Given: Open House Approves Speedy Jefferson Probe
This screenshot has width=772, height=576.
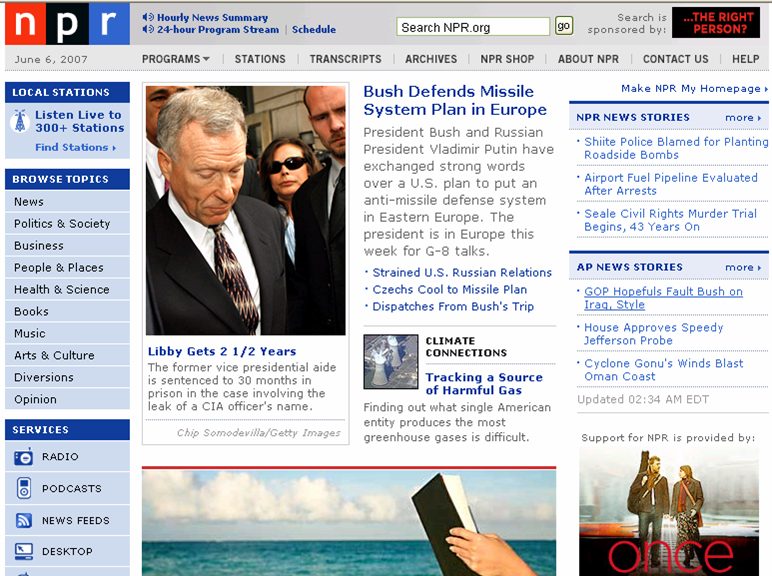Looking at the screenshot, I should point(653,334).
